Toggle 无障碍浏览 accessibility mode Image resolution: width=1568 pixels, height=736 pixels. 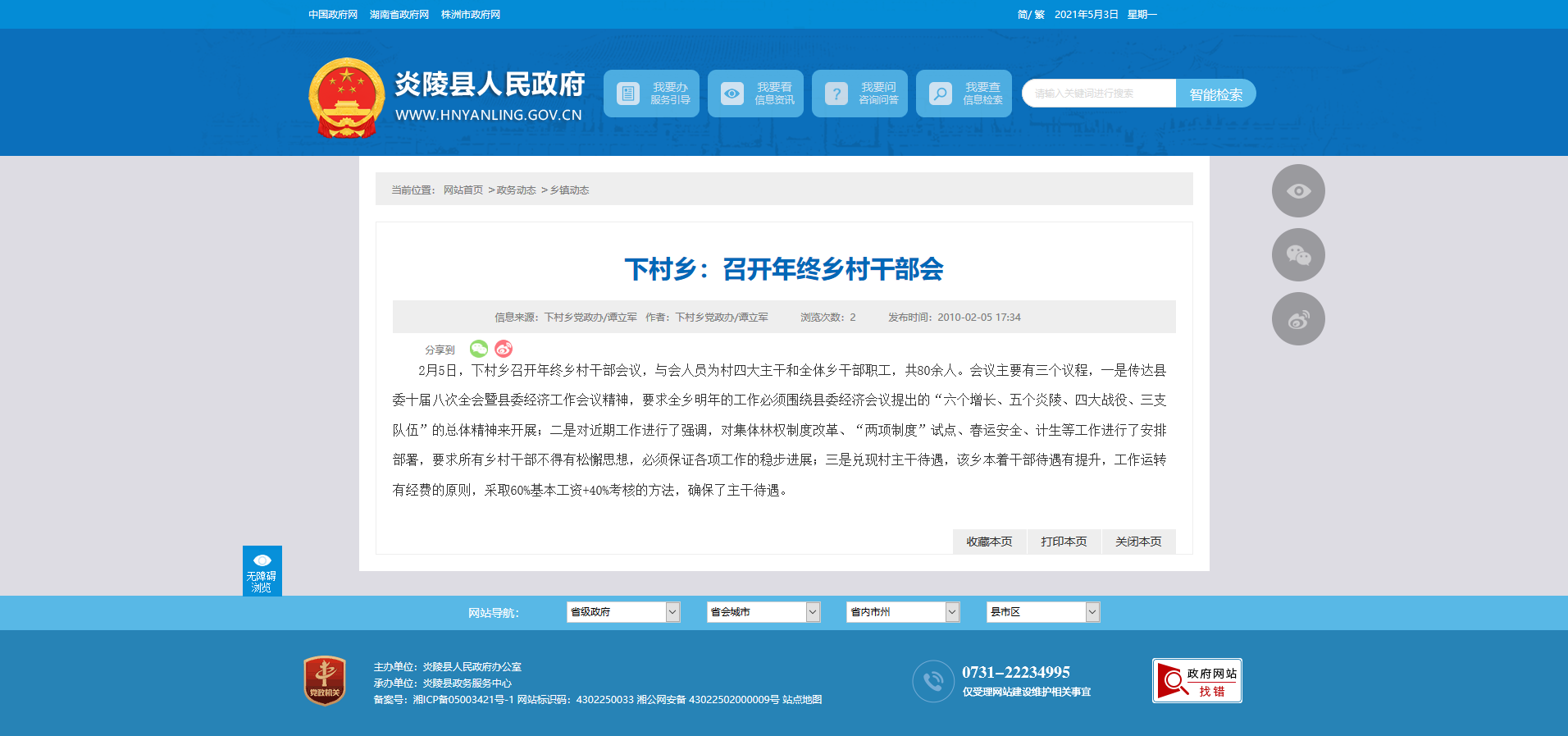click(x=262, y=571)
